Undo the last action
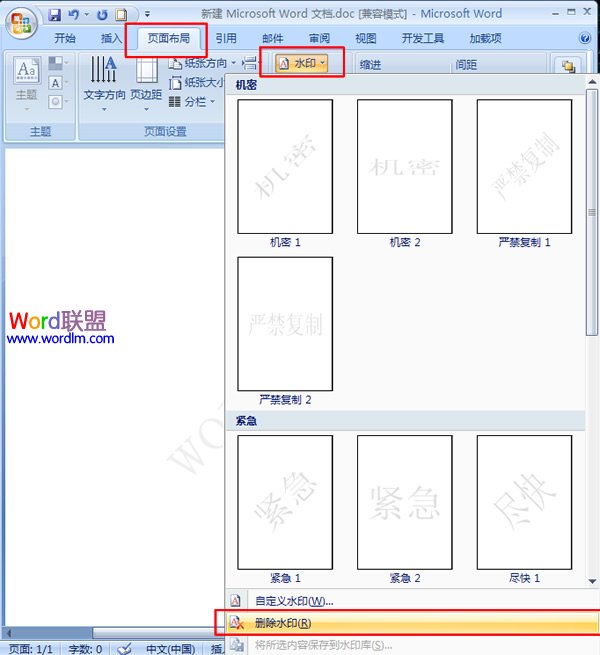Viewport: 600px width, 655px height. click(74, 15)
